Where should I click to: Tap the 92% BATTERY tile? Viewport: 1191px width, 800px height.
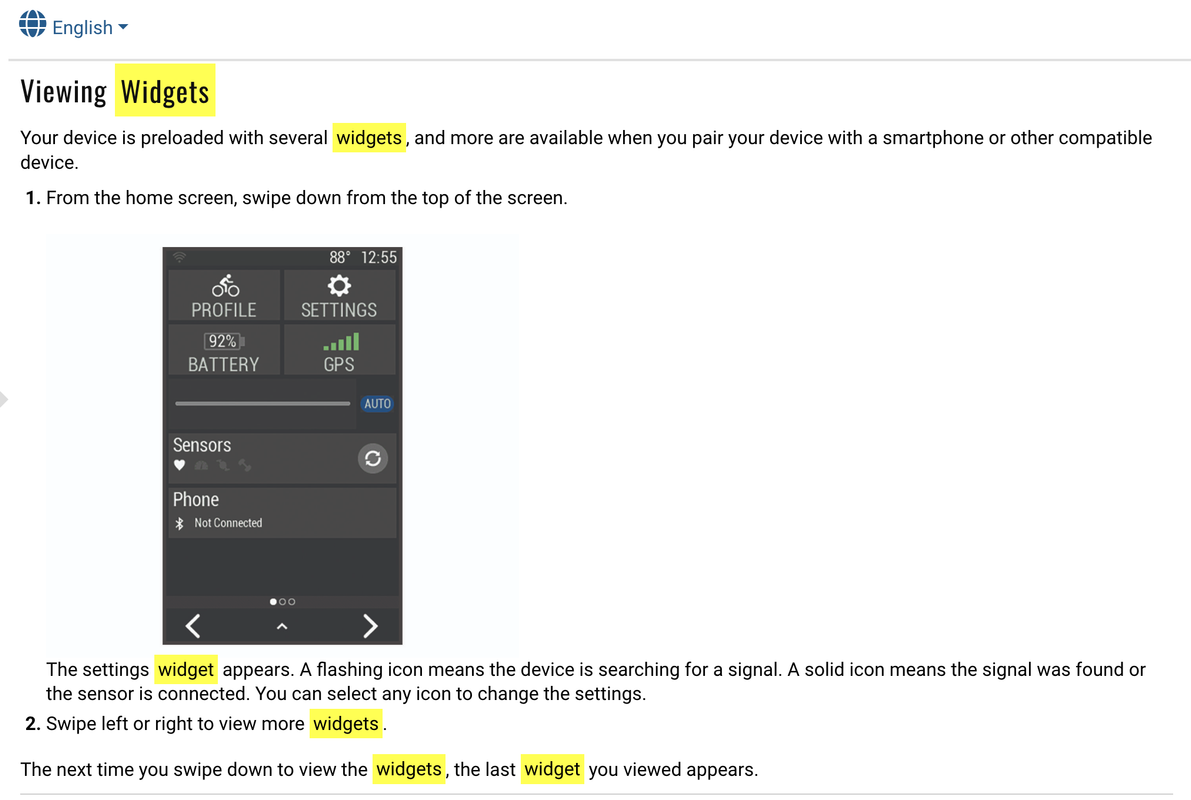(224, 349)
